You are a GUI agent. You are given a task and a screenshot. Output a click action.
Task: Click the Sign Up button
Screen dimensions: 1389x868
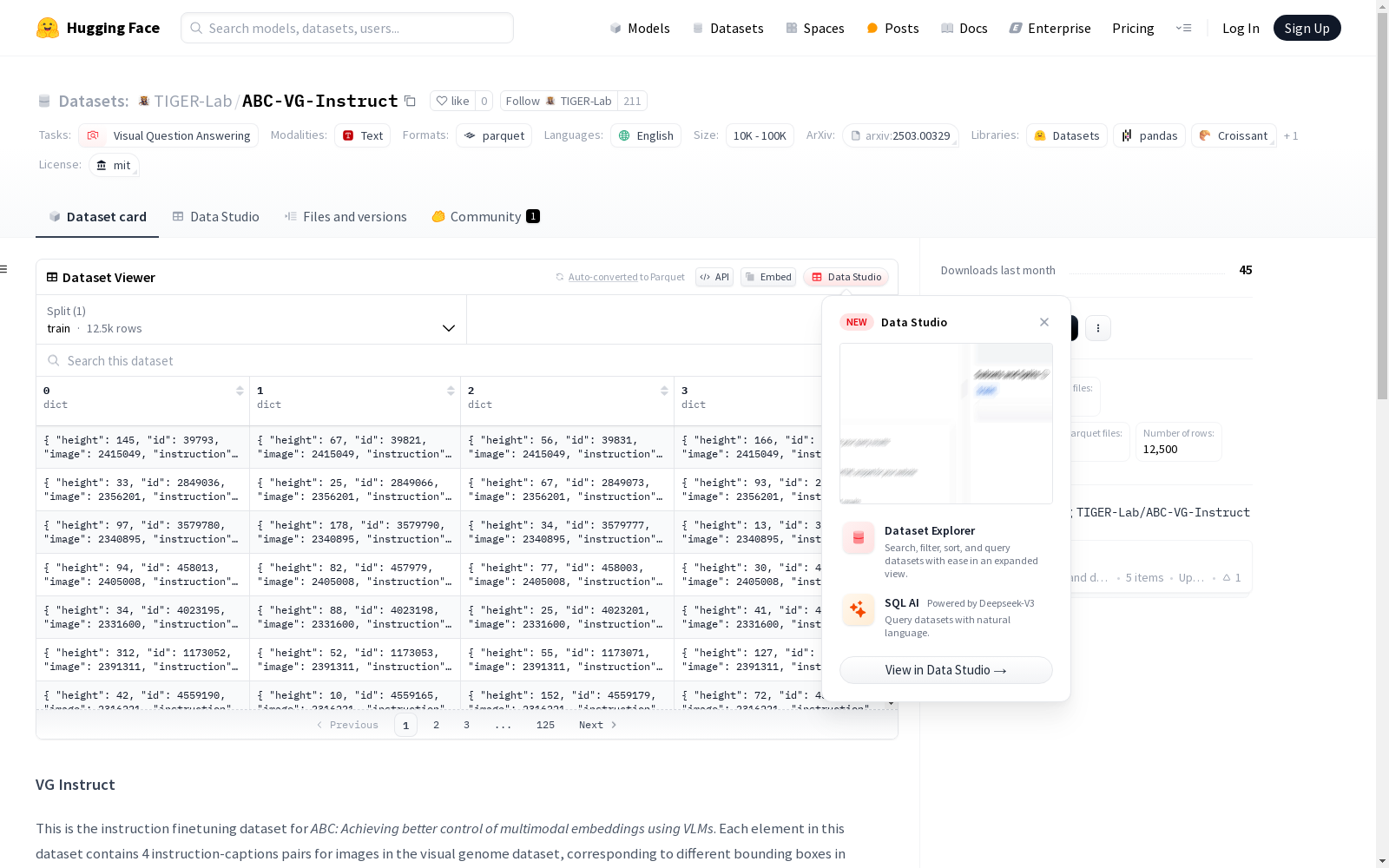pyautogui.click(x=1307, y=28)
